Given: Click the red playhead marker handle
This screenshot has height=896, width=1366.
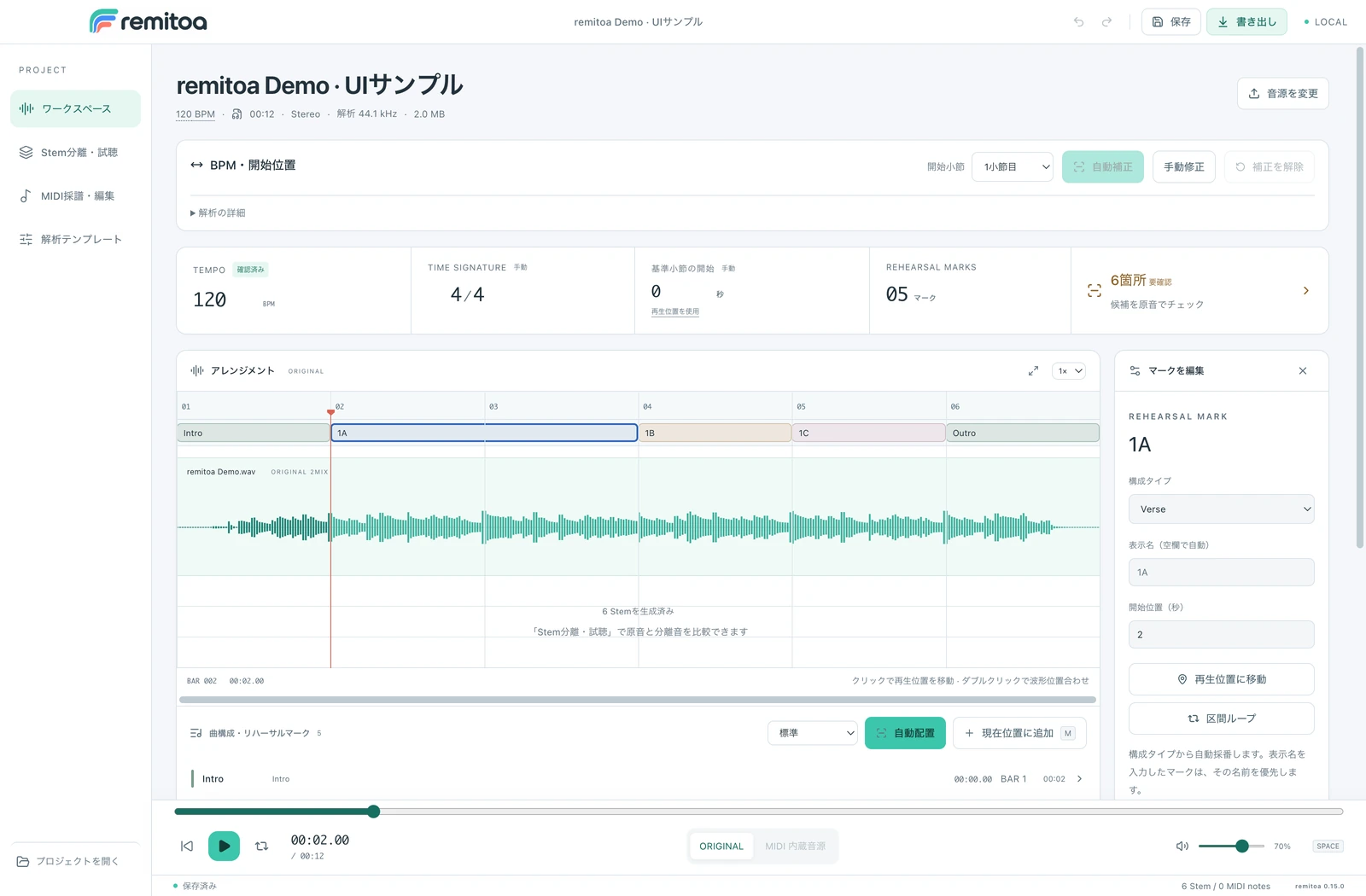Looking at the screenshot, I should (330, 413).
